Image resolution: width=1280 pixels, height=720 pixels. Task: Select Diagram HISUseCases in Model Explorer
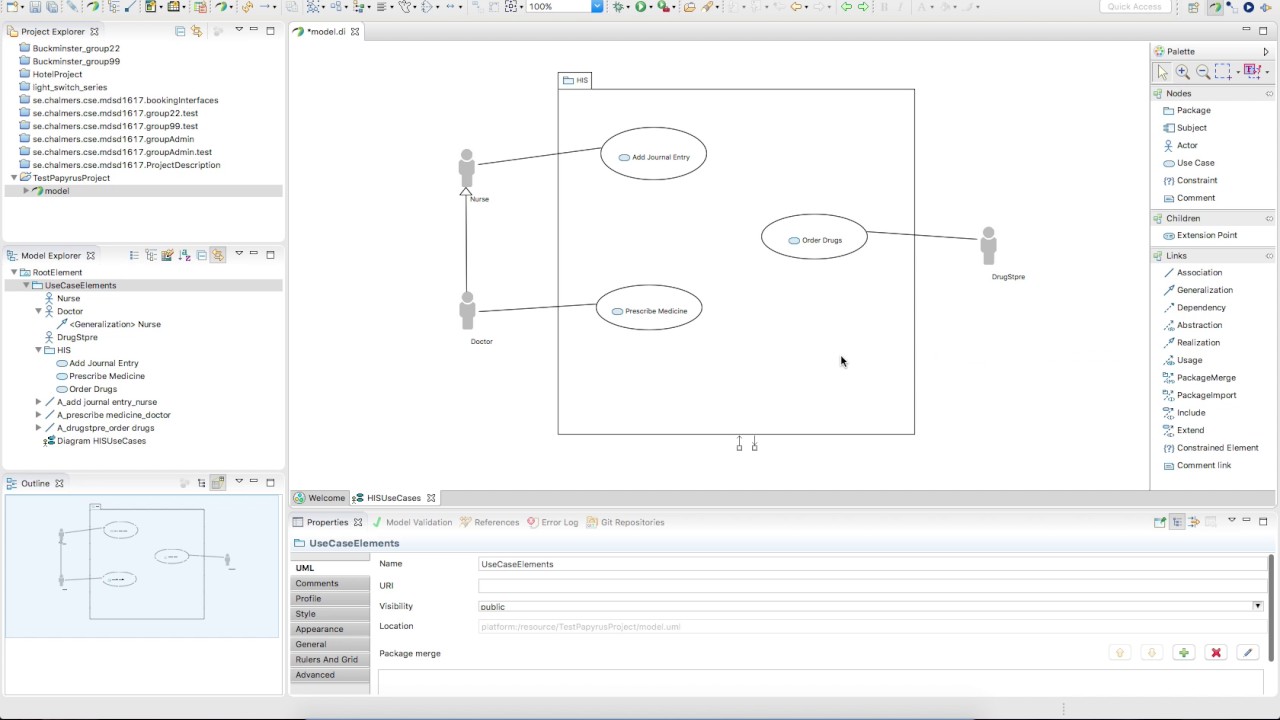tap(95, 441)
